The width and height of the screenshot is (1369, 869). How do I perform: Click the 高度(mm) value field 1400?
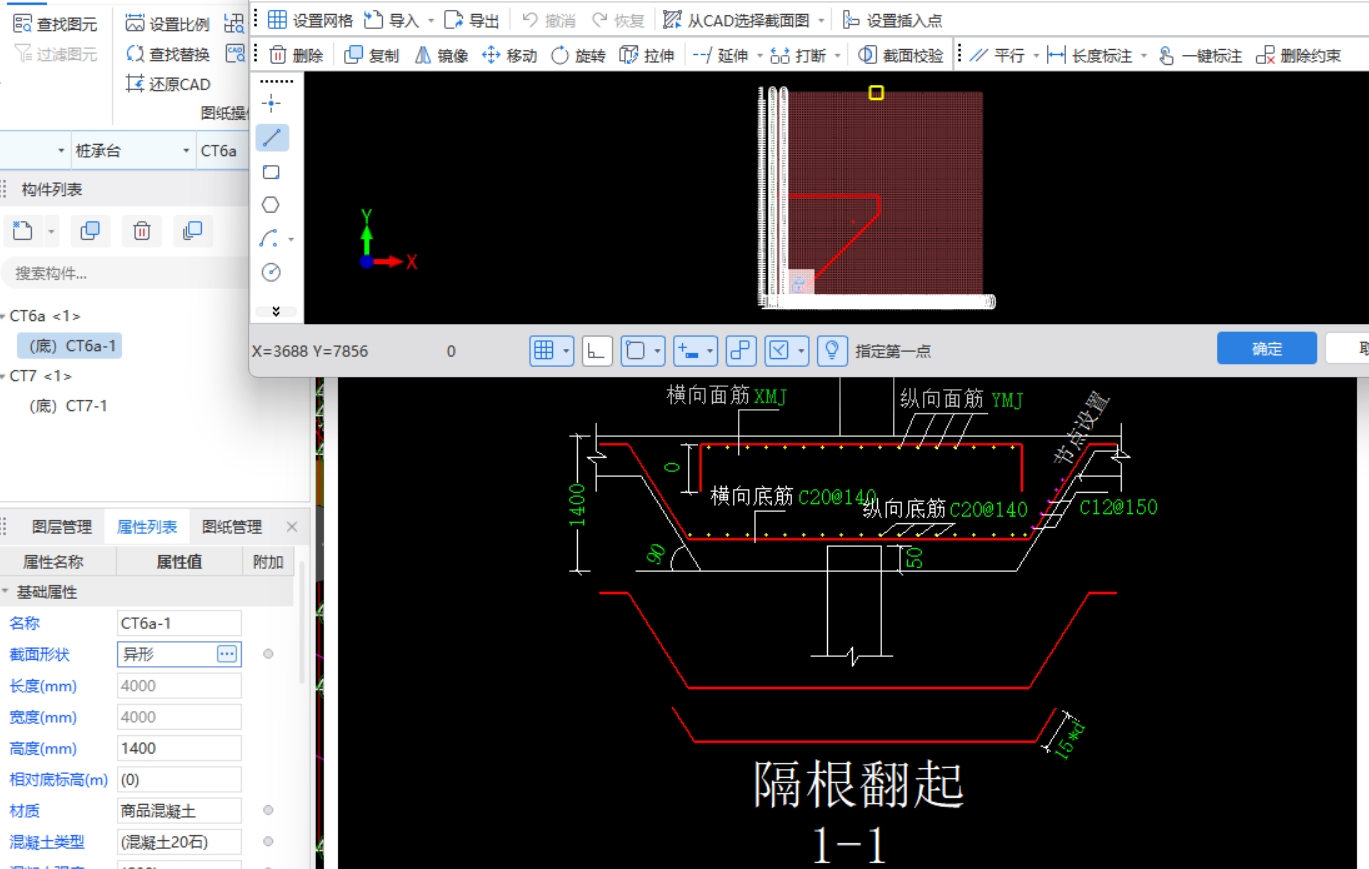pos(179,748)
